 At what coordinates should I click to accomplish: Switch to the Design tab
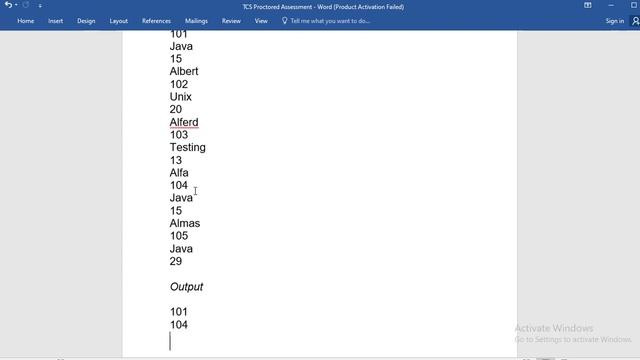pyautogui.click(x=86, y=21)
